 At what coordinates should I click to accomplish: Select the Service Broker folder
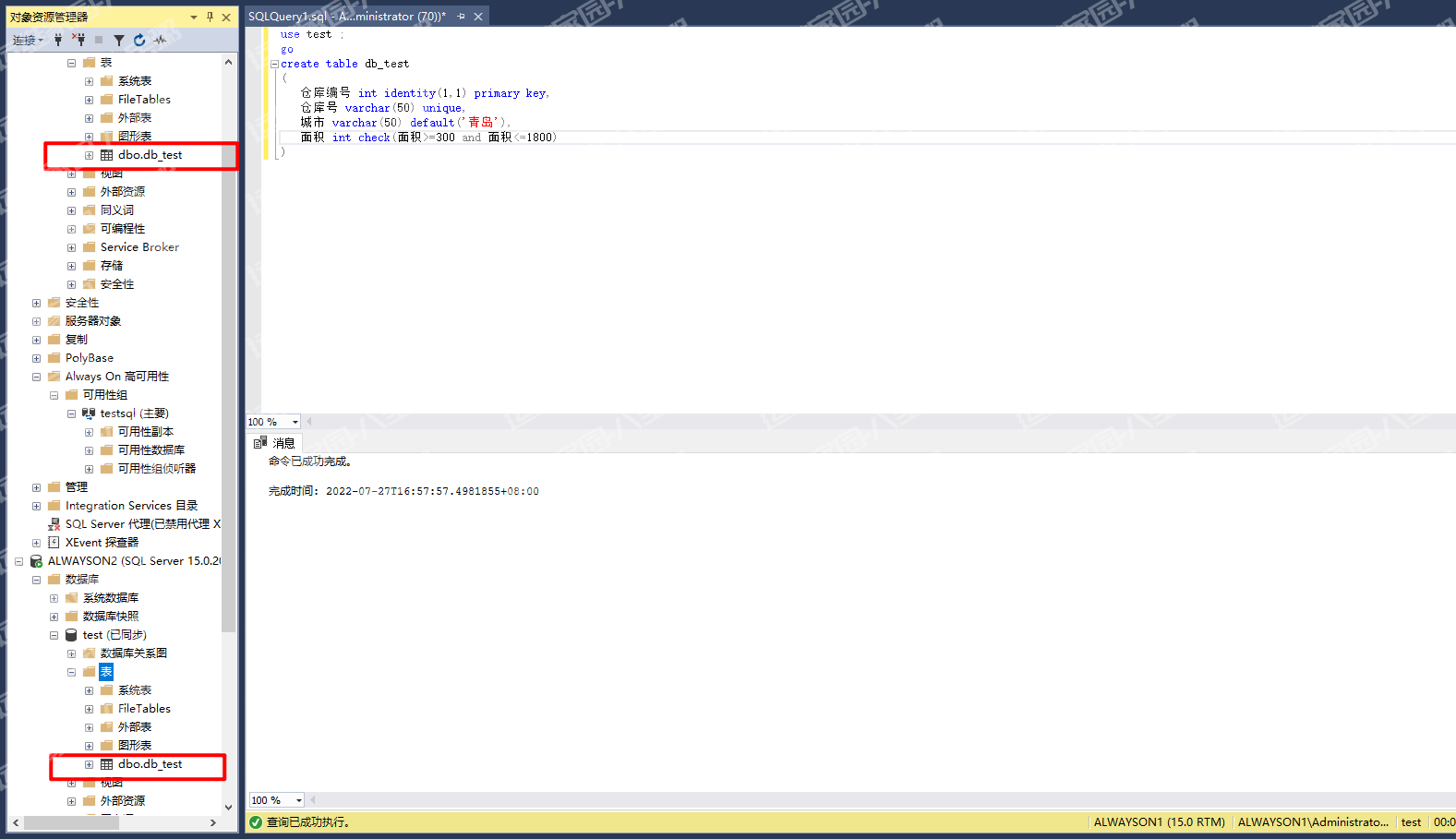(x=139, y=247)
